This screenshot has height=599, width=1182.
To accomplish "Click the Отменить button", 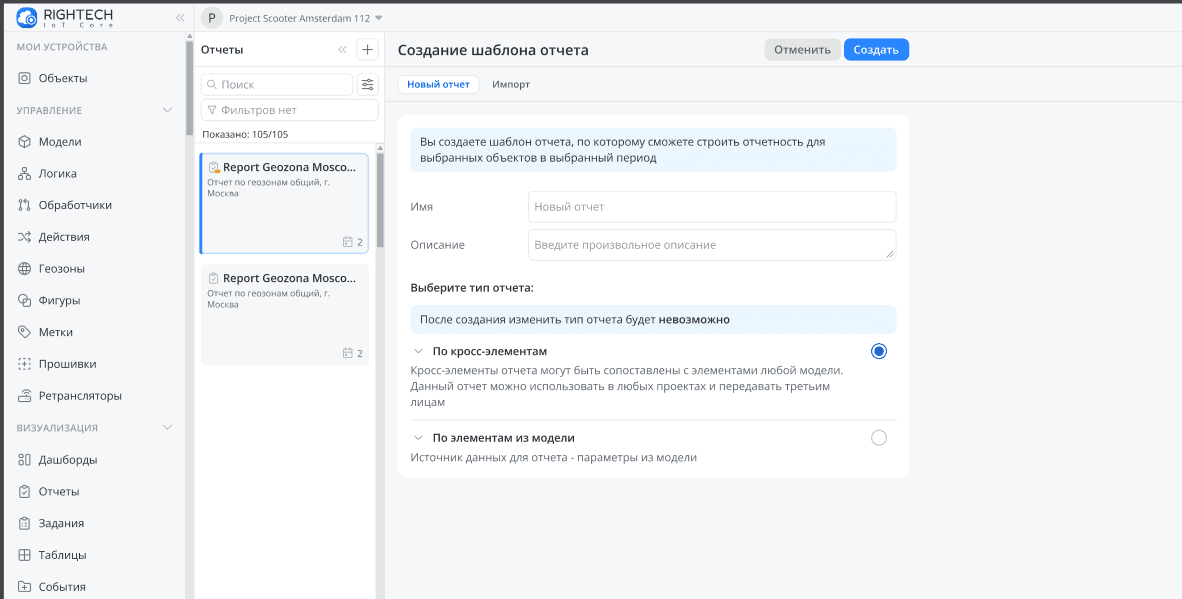I will click(802, 50).
